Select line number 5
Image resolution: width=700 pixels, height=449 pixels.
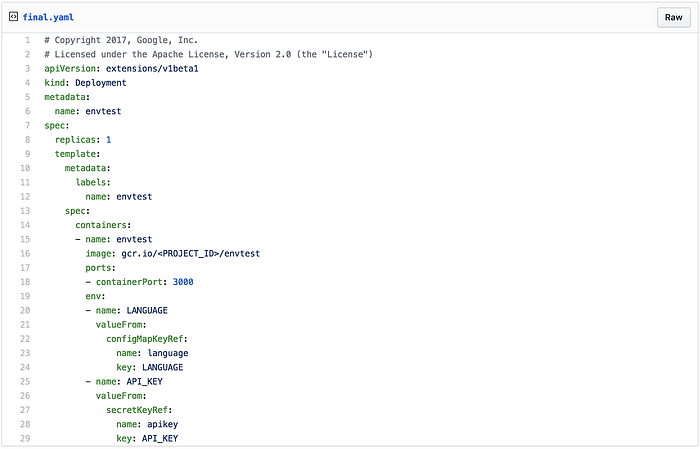point(28,97)
